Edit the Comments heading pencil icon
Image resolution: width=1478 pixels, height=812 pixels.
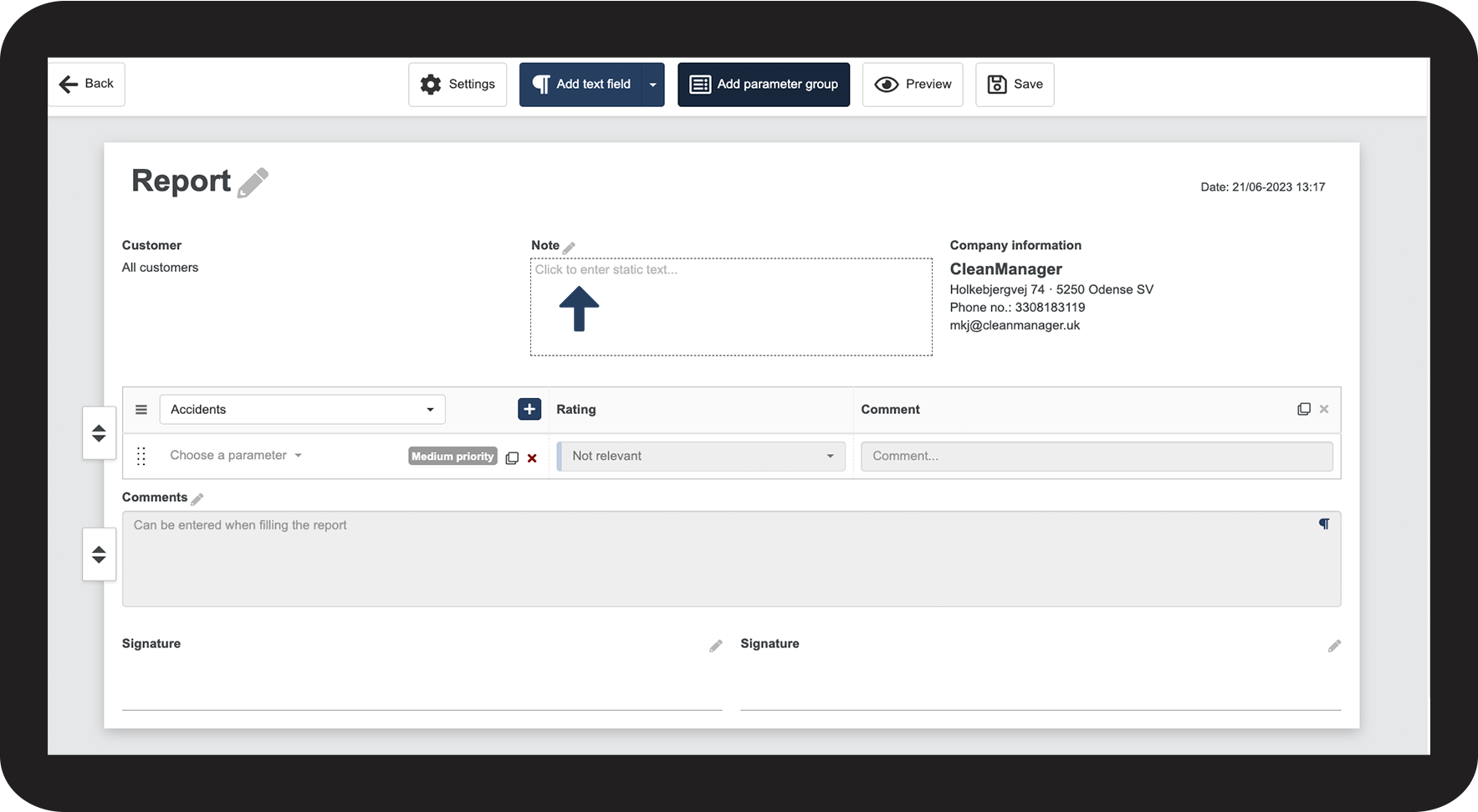[197, 499]
